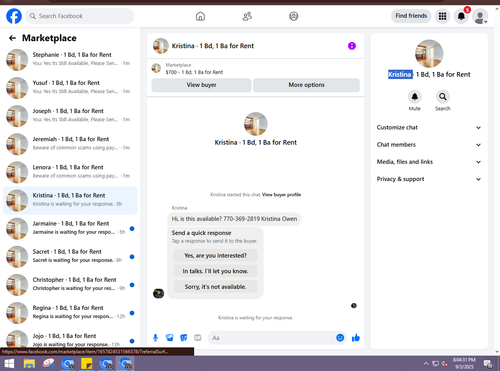Image resolution: width=500 pixels, height=371 pixels.
Task: Open the Windows Start menu
Action: (x=9, y=363)
